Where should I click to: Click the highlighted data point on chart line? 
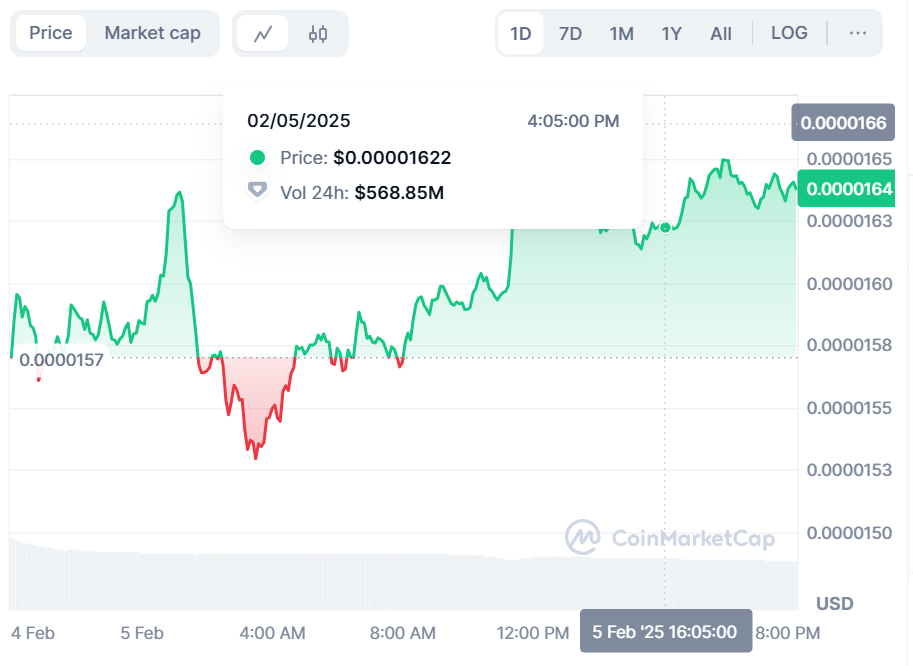(665, 228)
